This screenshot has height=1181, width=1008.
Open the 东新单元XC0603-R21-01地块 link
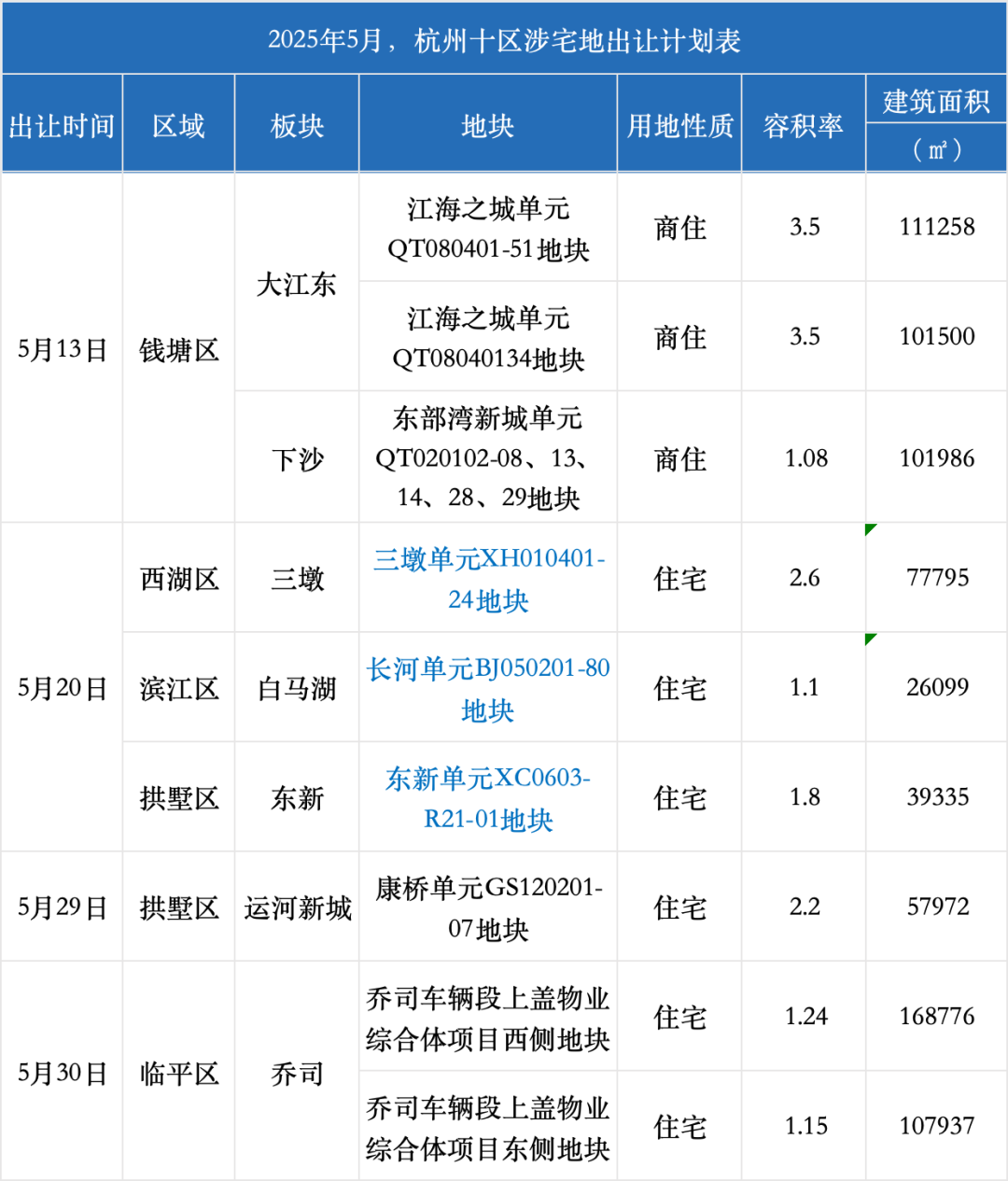click(488, 798)
